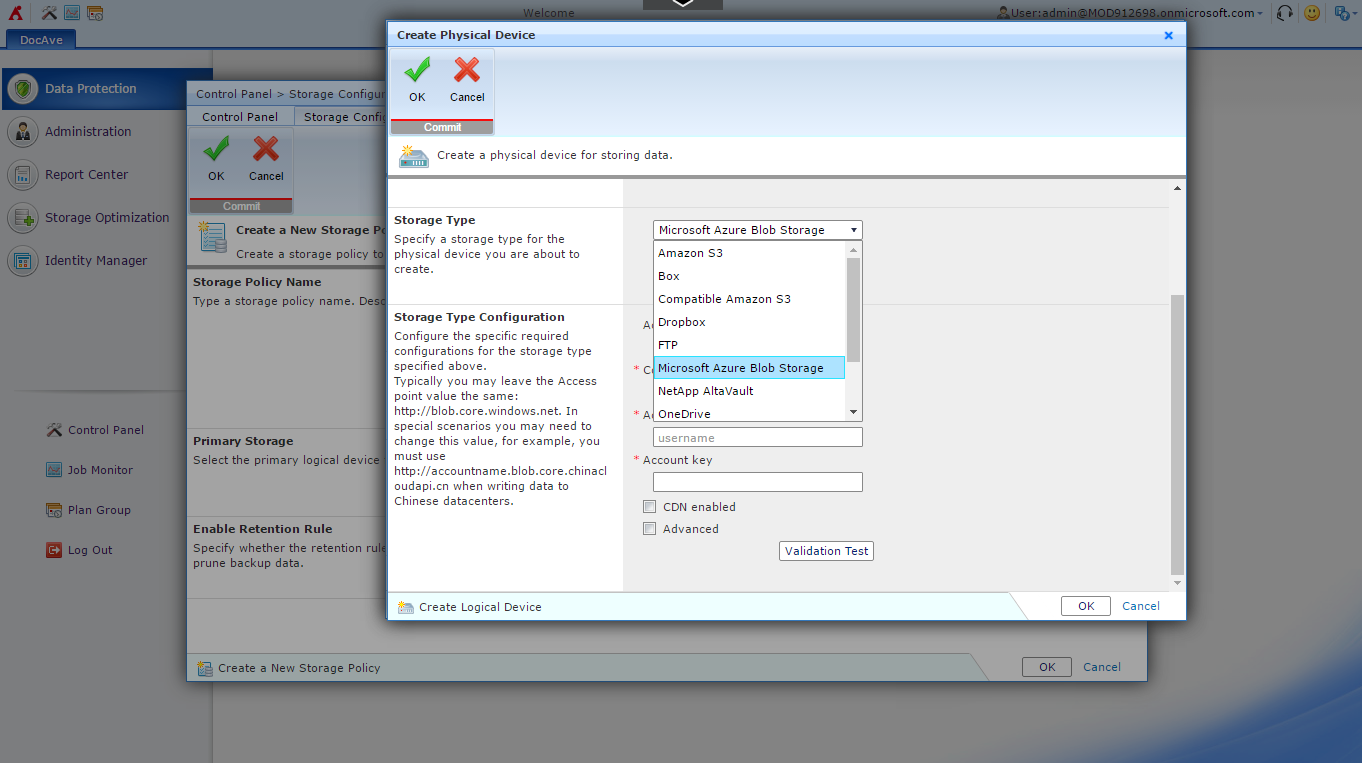Open the Control Panel tab in back window
This screenshot has height=763, width=1362.
(x=240, y=117)
